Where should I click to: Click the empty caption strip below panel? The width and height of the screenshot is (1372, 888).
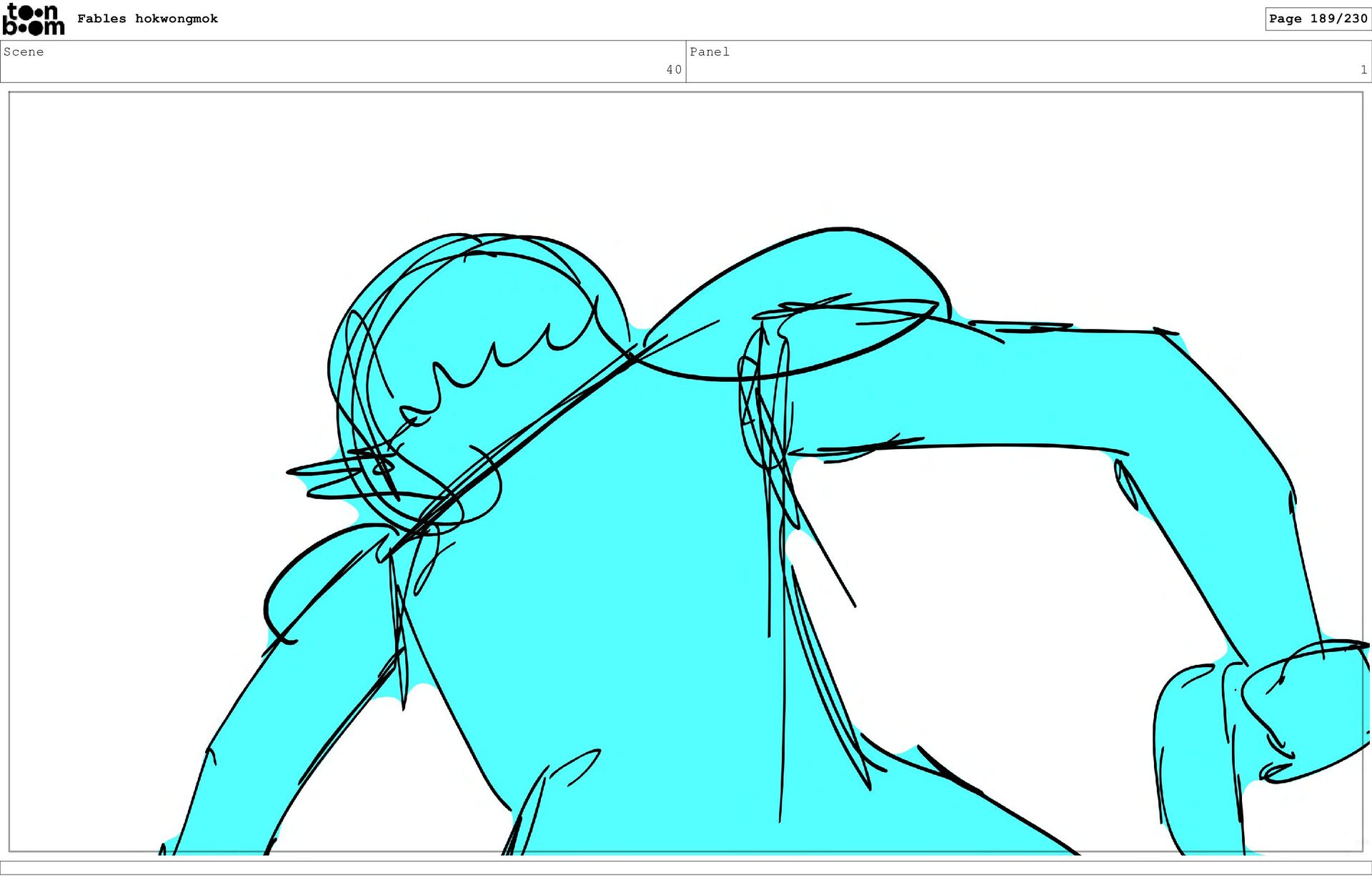[686, 867]
